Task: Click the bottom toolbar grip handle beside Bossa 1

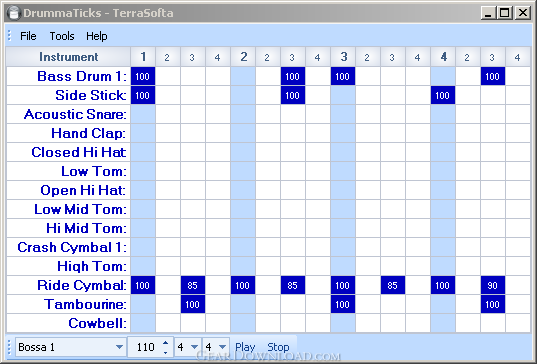Action: coord(9,347)
